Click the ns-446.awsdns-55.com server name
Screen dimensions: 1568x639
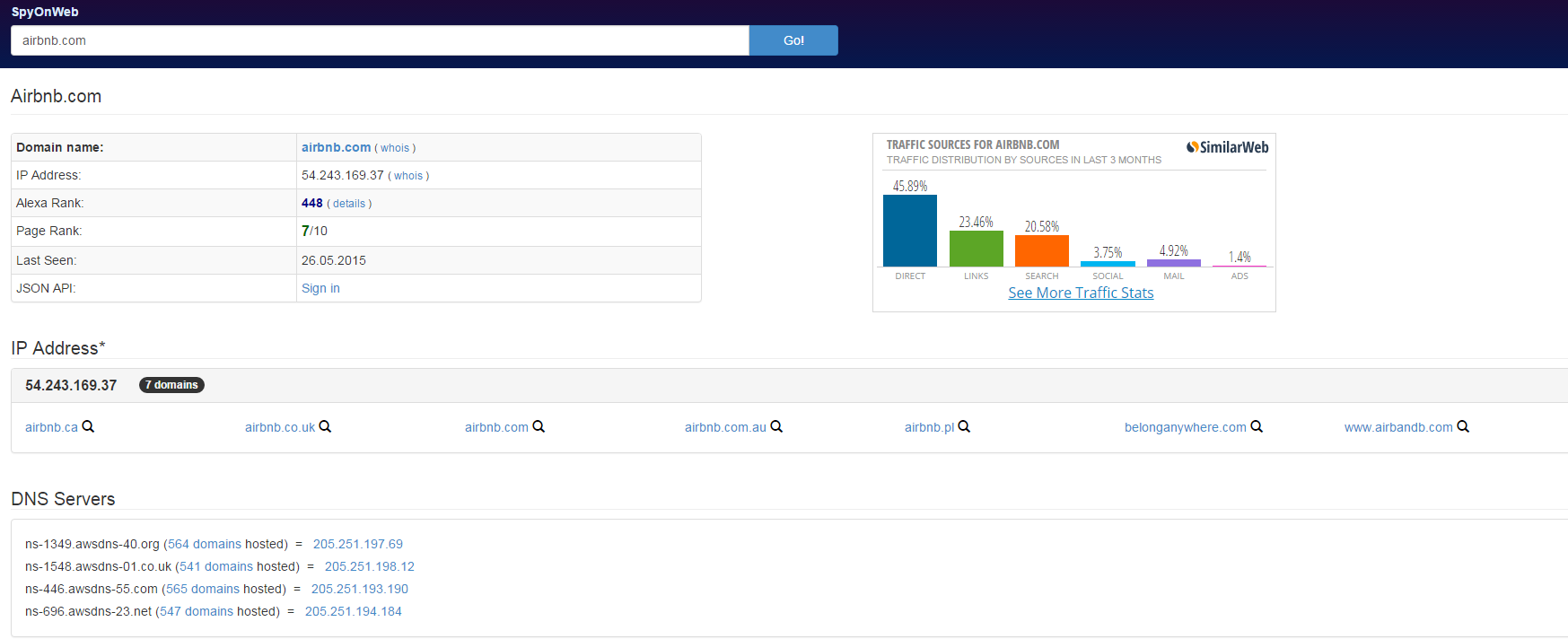tap(92, 589)
